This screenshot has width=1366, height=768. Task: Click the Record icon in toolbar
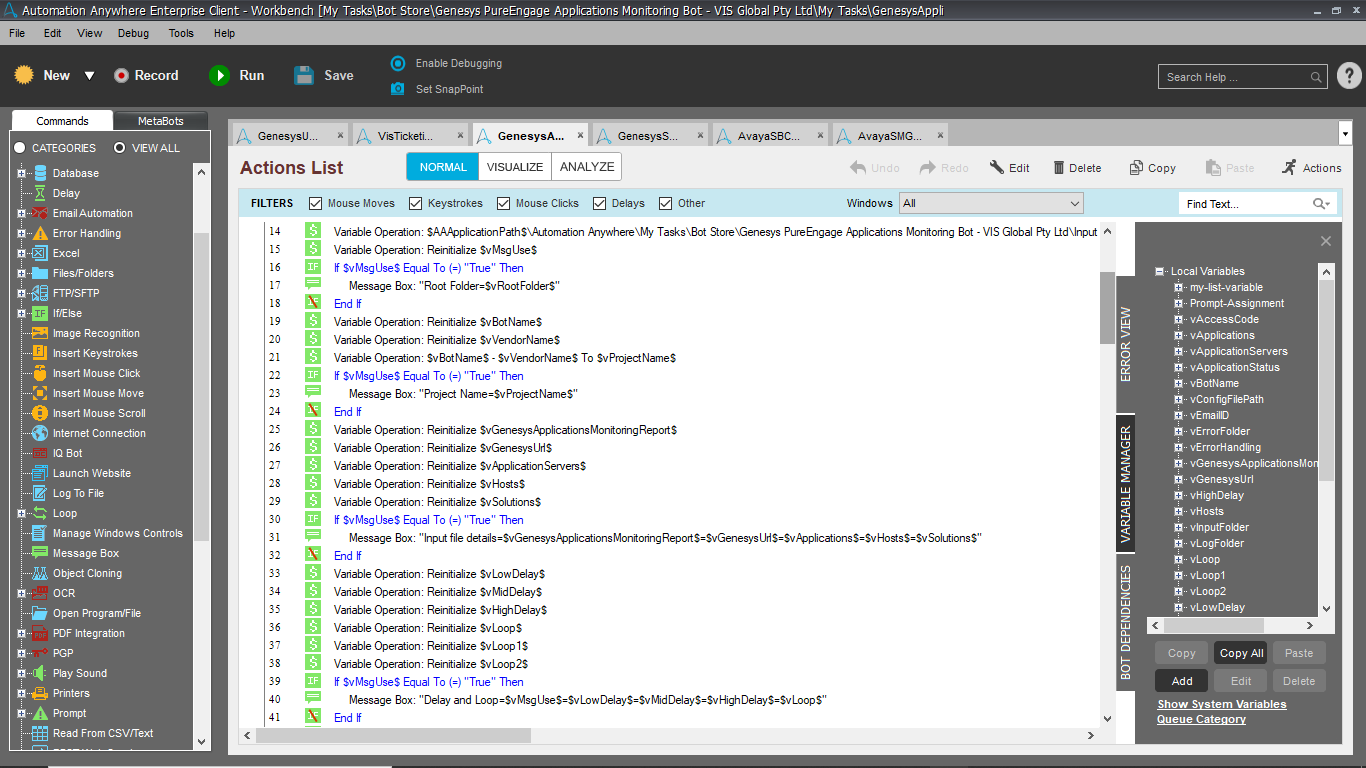(x=122, y=76)
